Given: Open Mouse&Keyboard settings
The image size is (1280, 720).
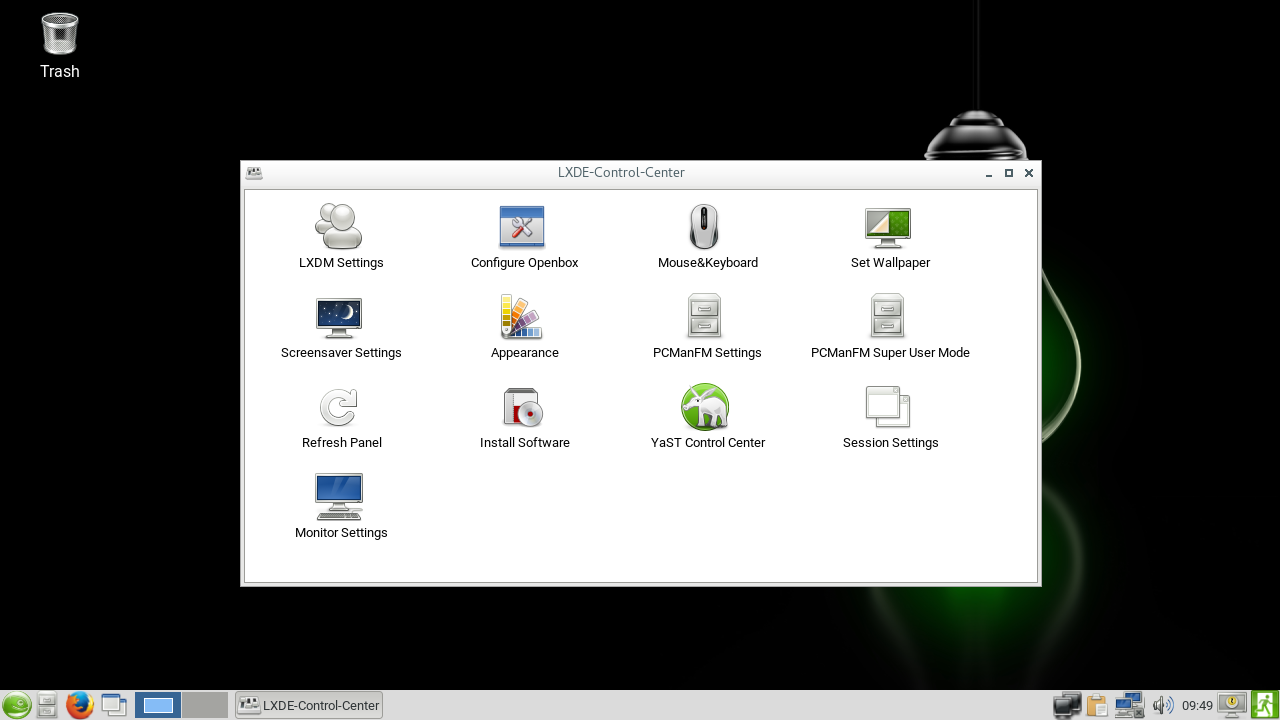Looking at the screenshot, I should [704, 227].
